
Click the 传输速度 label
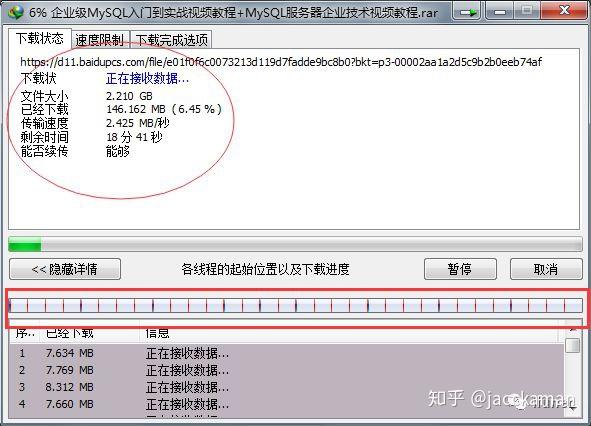pyautogui.click(x=44, y=123)
